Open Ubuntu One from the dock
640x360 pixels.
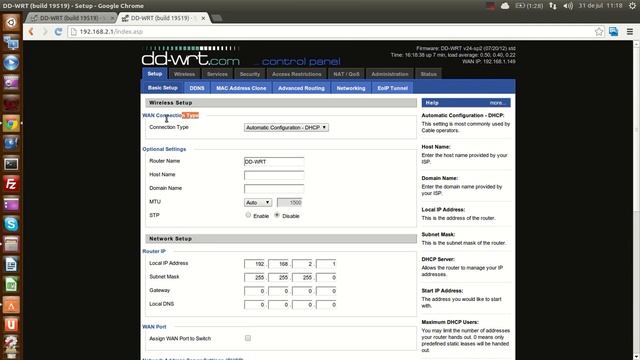[x=11, y=325]
